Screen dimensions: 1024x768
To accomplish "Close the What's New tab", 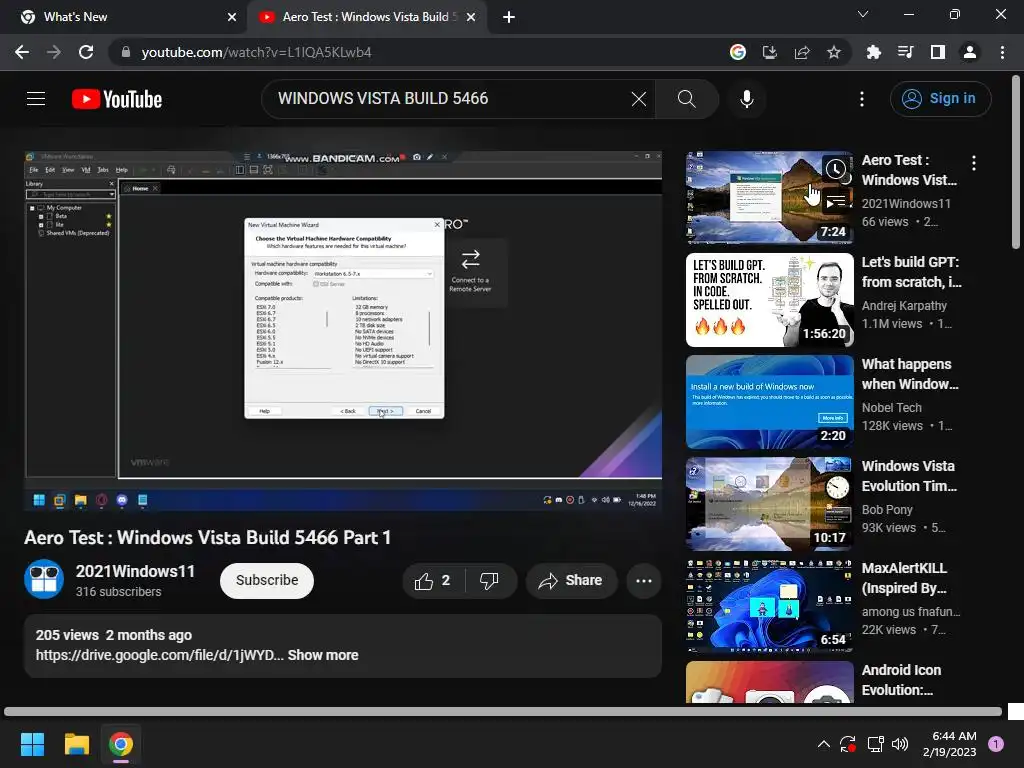I will tap(231, 17).
